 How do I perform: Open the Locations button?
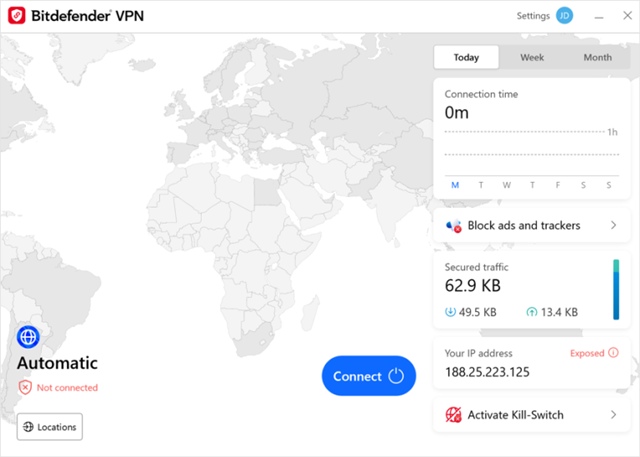point(49,427)
